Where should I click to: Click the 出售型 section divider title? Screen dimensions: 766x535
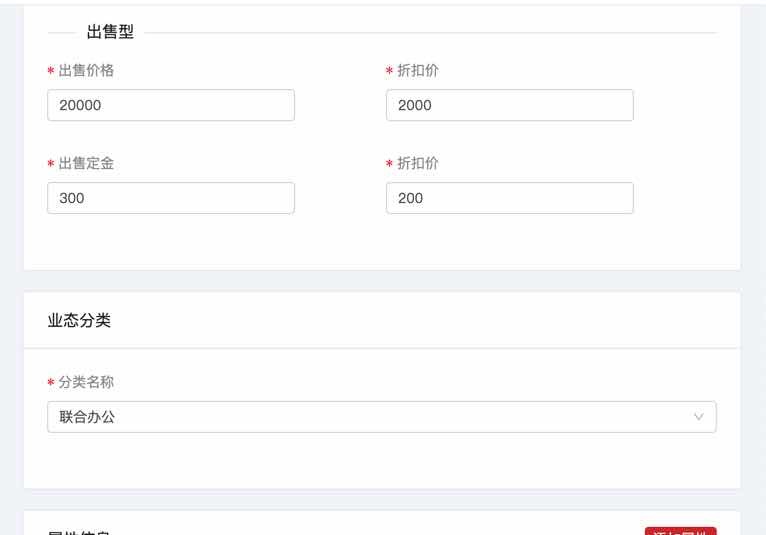[x=110, y=32]
